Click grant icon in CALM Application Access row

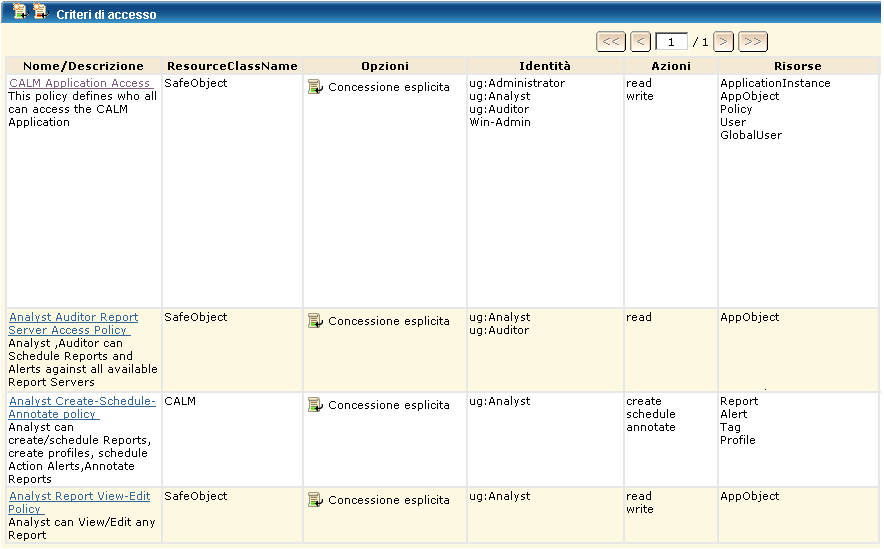[x=315, y=87]
